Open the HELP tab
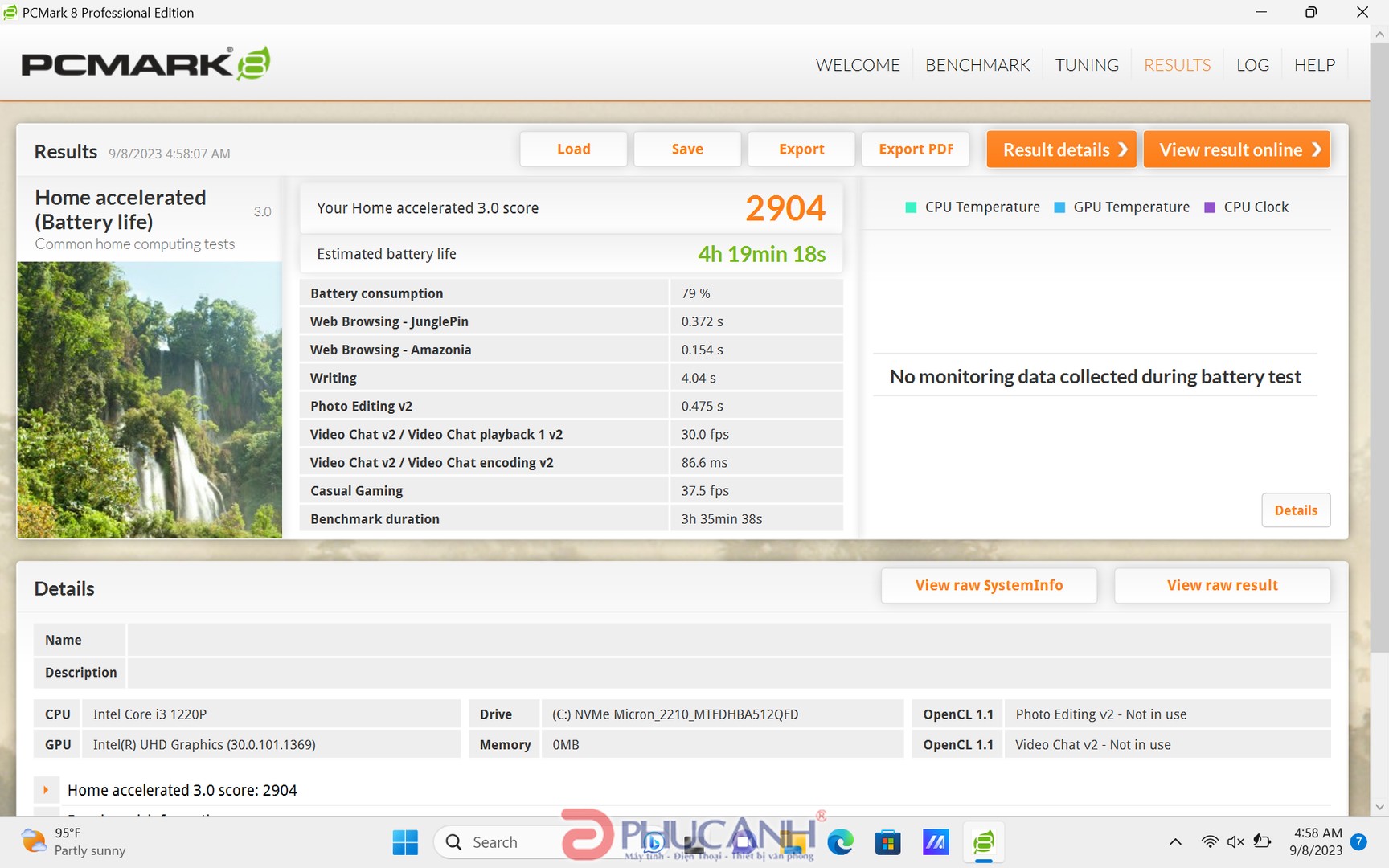 [x=1314, y=65]
